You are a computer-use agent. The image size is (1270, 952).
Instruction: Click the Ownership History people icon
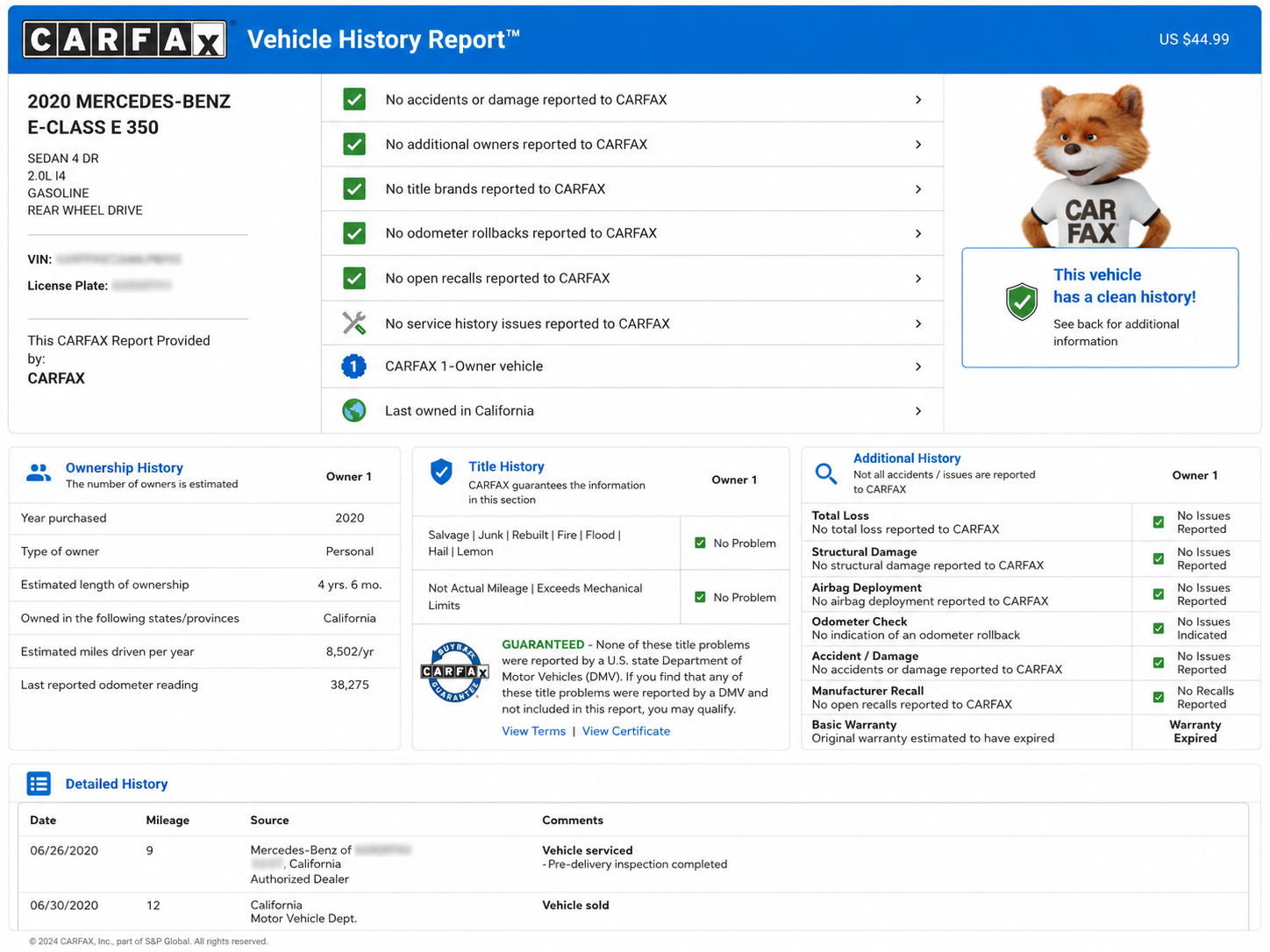[39, 473]
